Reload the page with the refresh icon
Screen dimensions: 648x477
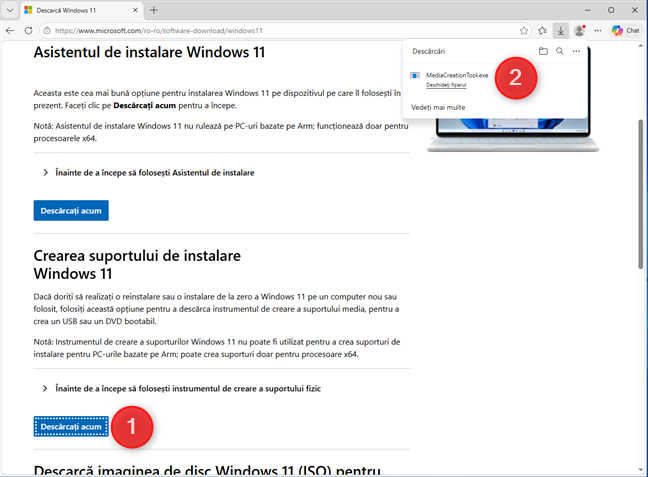coord(28,31)
